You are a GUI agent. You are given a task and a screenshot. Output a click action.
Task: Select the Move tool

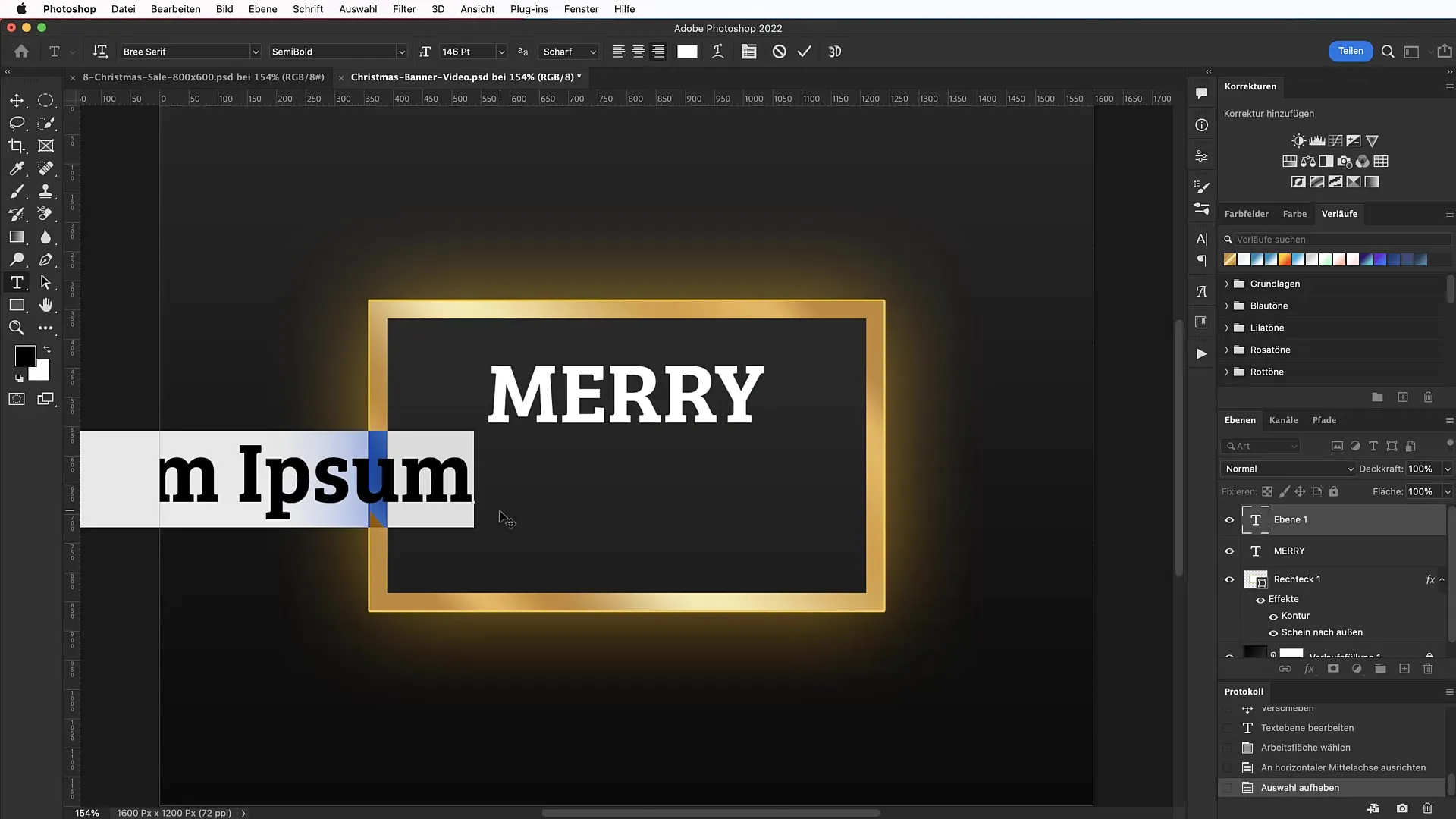(17, 100)
